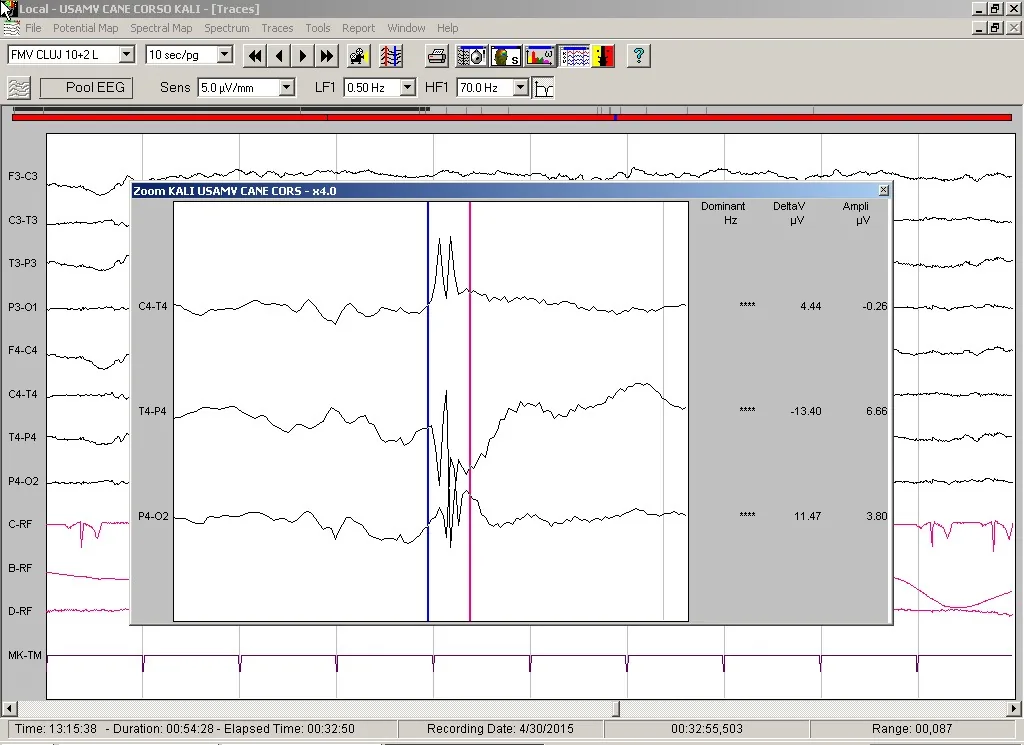
Task: Open the Report menu
Action: click(359, 28)
